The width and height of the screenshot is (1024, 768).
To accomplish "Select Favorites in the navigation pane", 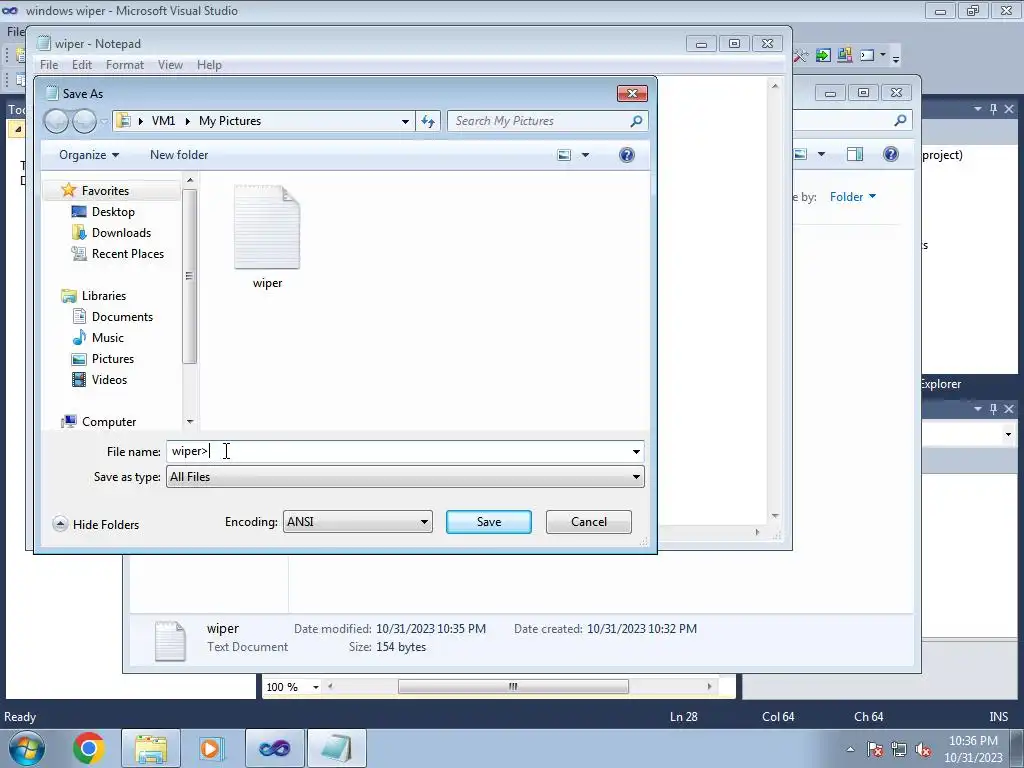I will click(x=104, y=191).
